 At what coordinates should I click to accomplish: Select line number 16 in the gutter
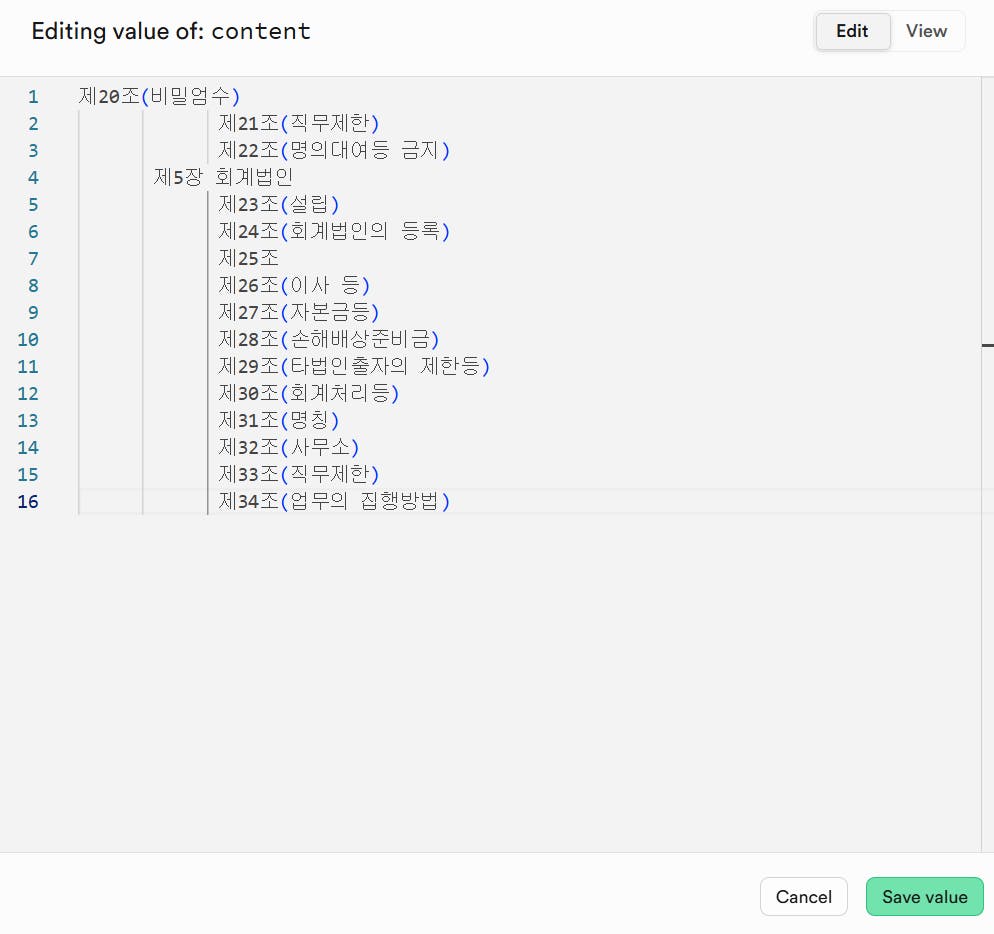pyautogui.click(x=28, y=502)
